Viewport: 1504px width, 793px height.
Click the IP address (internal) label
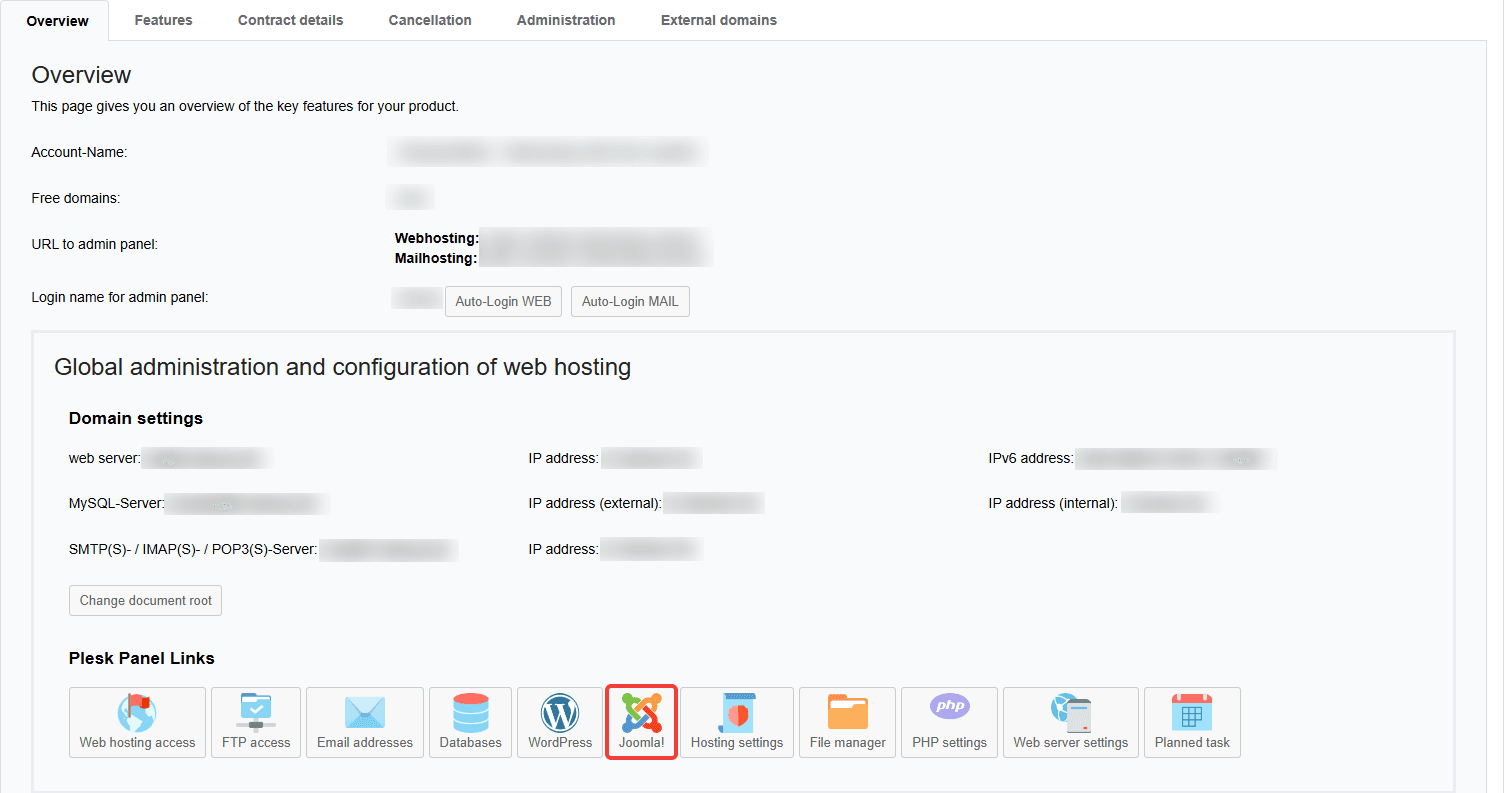(x=1054, y=504)
